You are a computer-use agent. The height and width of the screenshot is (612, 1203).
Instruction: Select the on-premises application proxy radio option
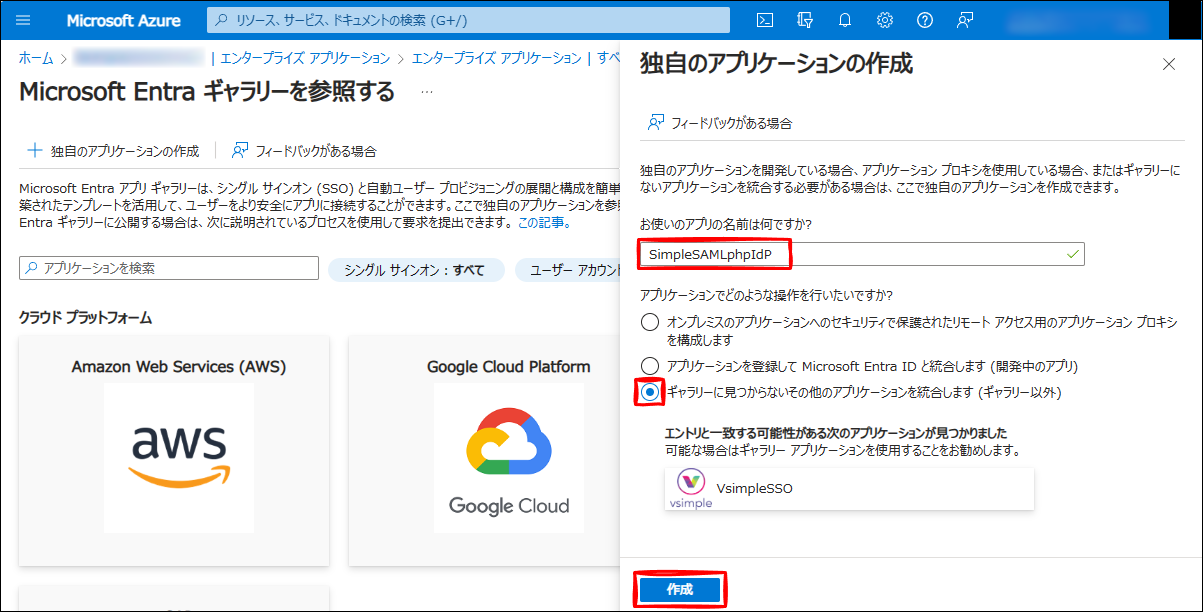pos(650,322)
